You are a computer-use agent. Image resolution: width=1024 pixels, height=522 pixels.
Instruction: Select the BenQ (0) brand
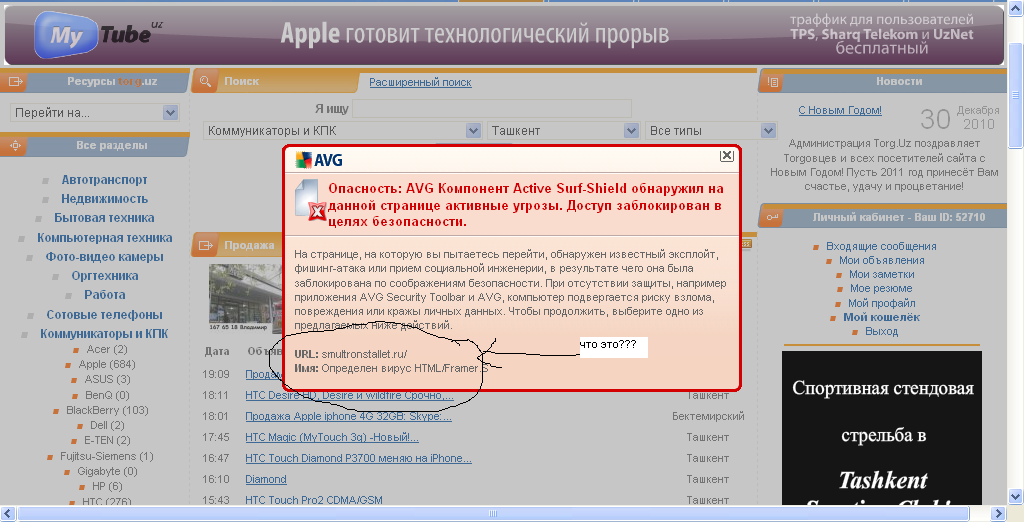tap(107, 395)
